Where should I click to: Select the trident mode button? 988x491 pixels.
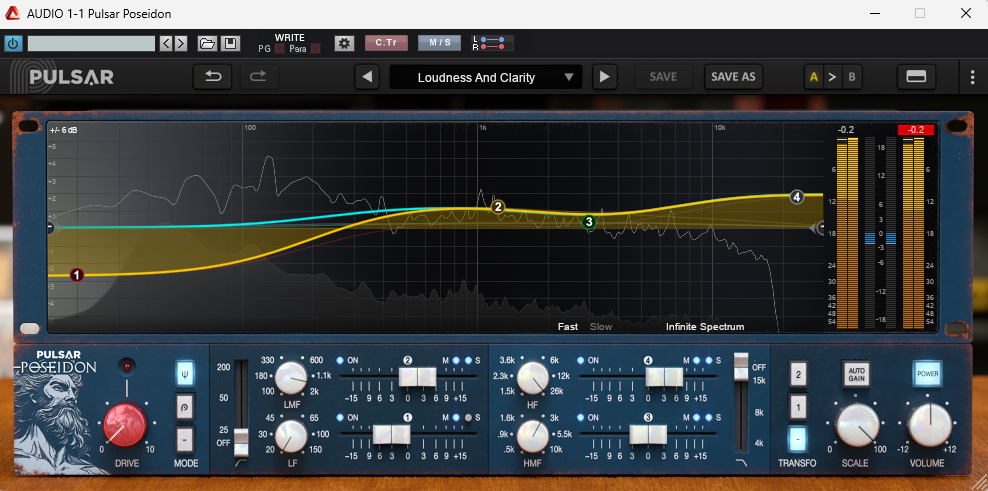[x=185, y=374]
